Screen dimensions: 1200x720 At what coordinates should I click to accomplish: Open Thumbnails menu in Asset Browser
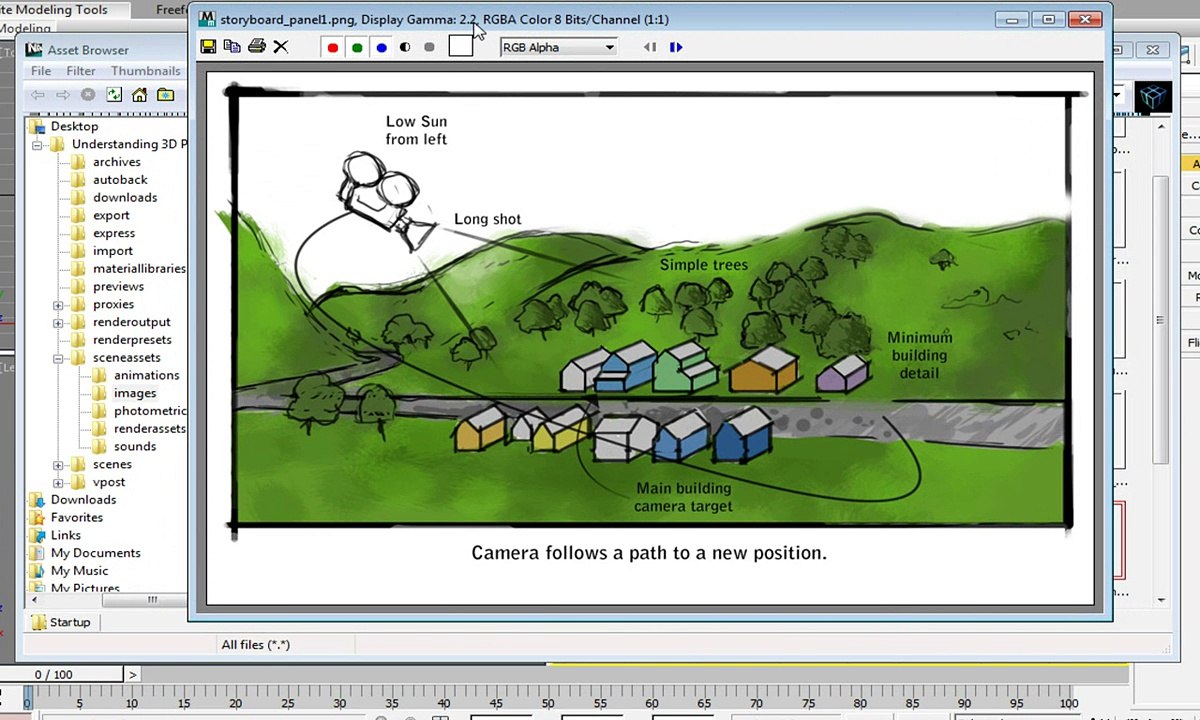pos(146,71)
